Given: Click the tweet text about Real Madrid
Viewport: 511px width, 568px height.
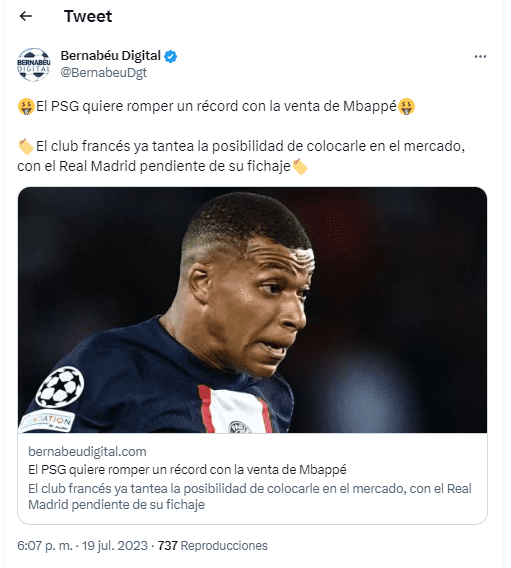Looking at the screenshot, I should click(x=241, y=156).
